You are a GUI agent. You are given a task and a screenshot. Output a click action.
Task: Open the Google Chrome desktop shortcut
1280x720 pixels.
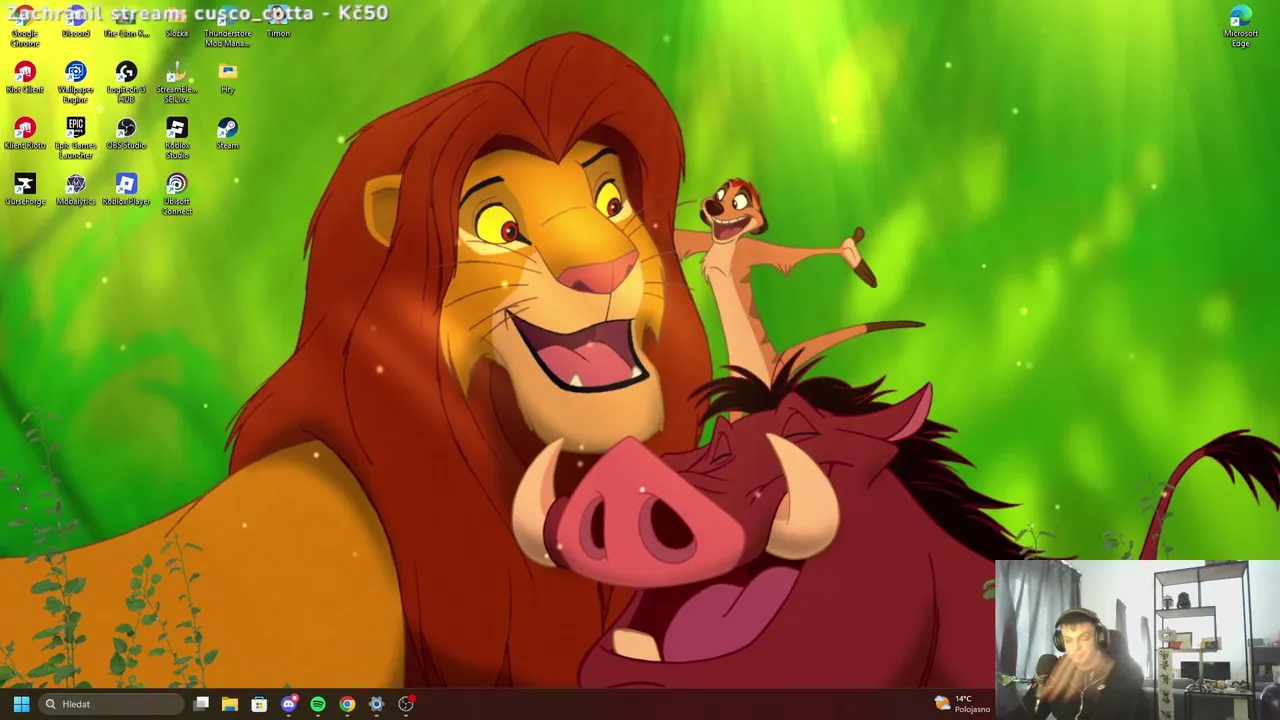(x=25, y=24)
